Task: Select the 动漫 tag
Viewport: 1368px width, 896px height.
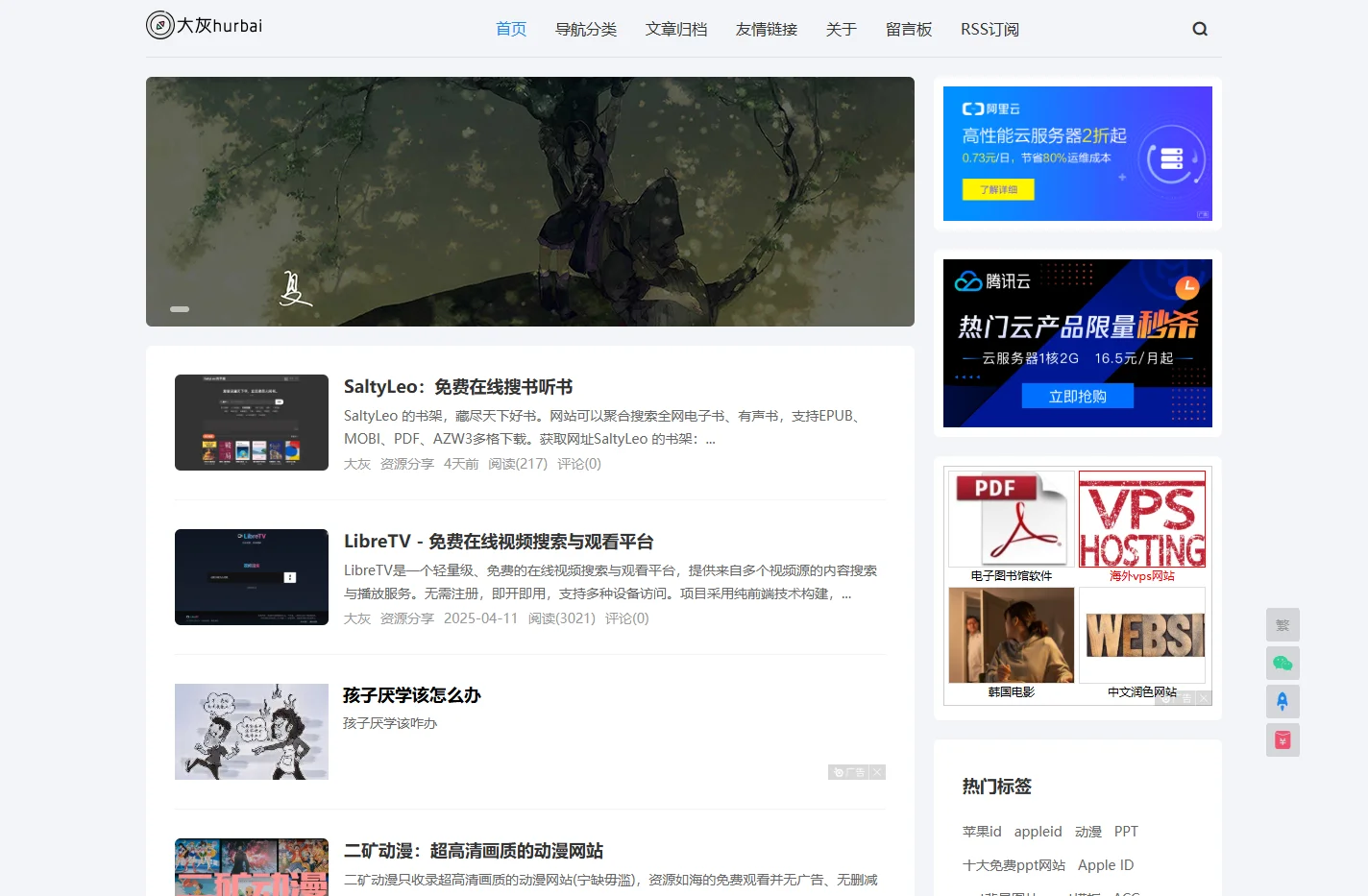Action: [1088, 832]
